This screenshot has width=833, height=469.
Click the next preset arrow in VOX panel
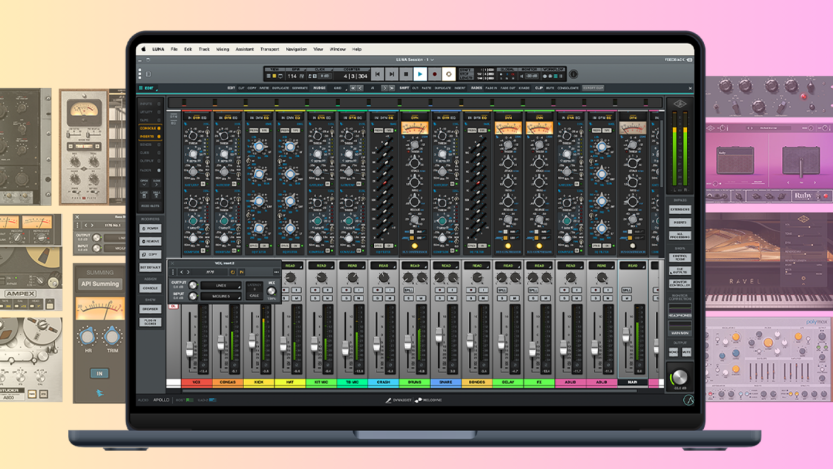pyautogui.click(x=188, y=272)
